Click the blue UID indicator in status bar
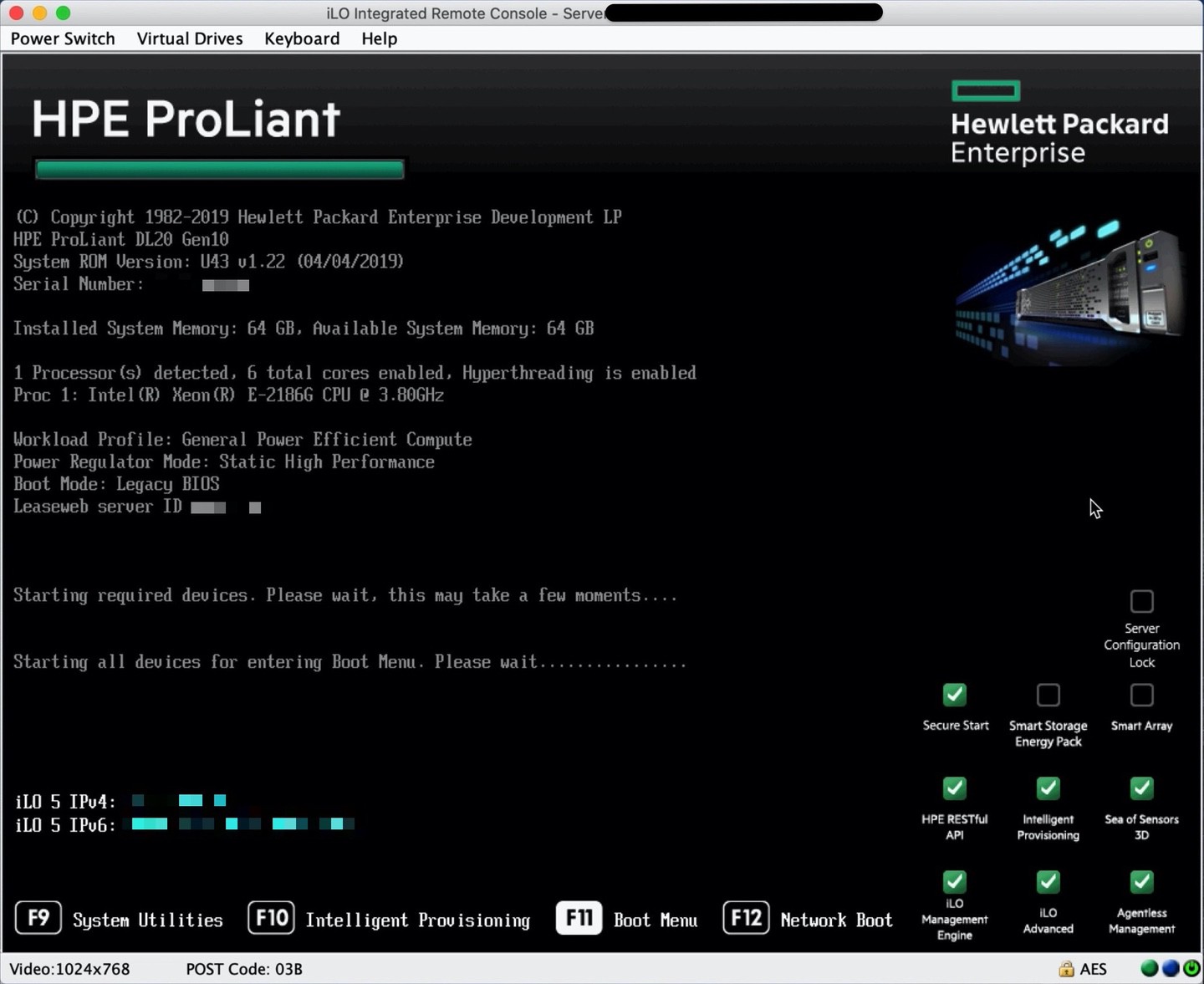 [x=1171, y=968]
